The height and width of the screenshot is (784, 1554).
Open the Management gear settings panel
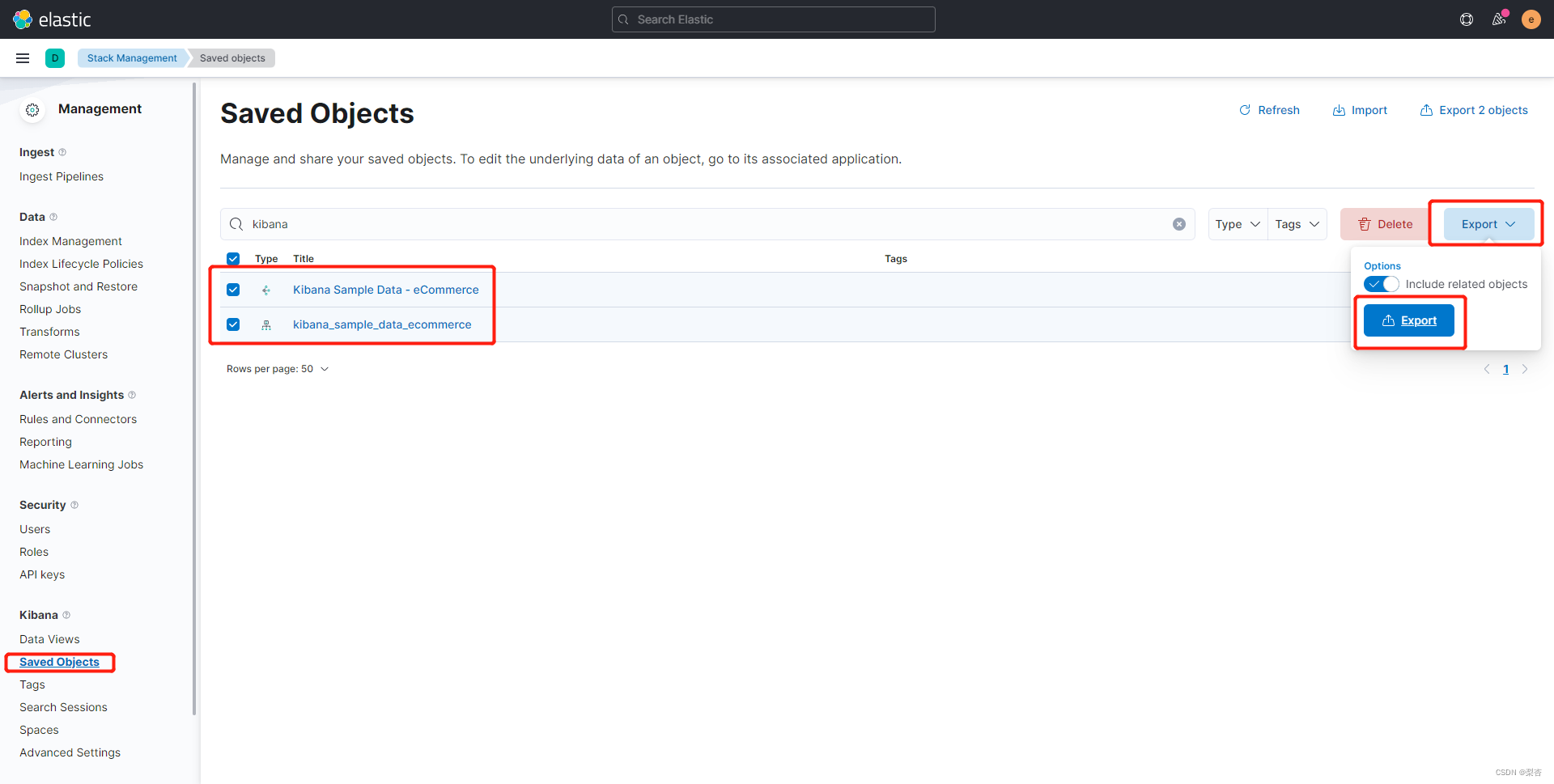(x=32, y=110)
